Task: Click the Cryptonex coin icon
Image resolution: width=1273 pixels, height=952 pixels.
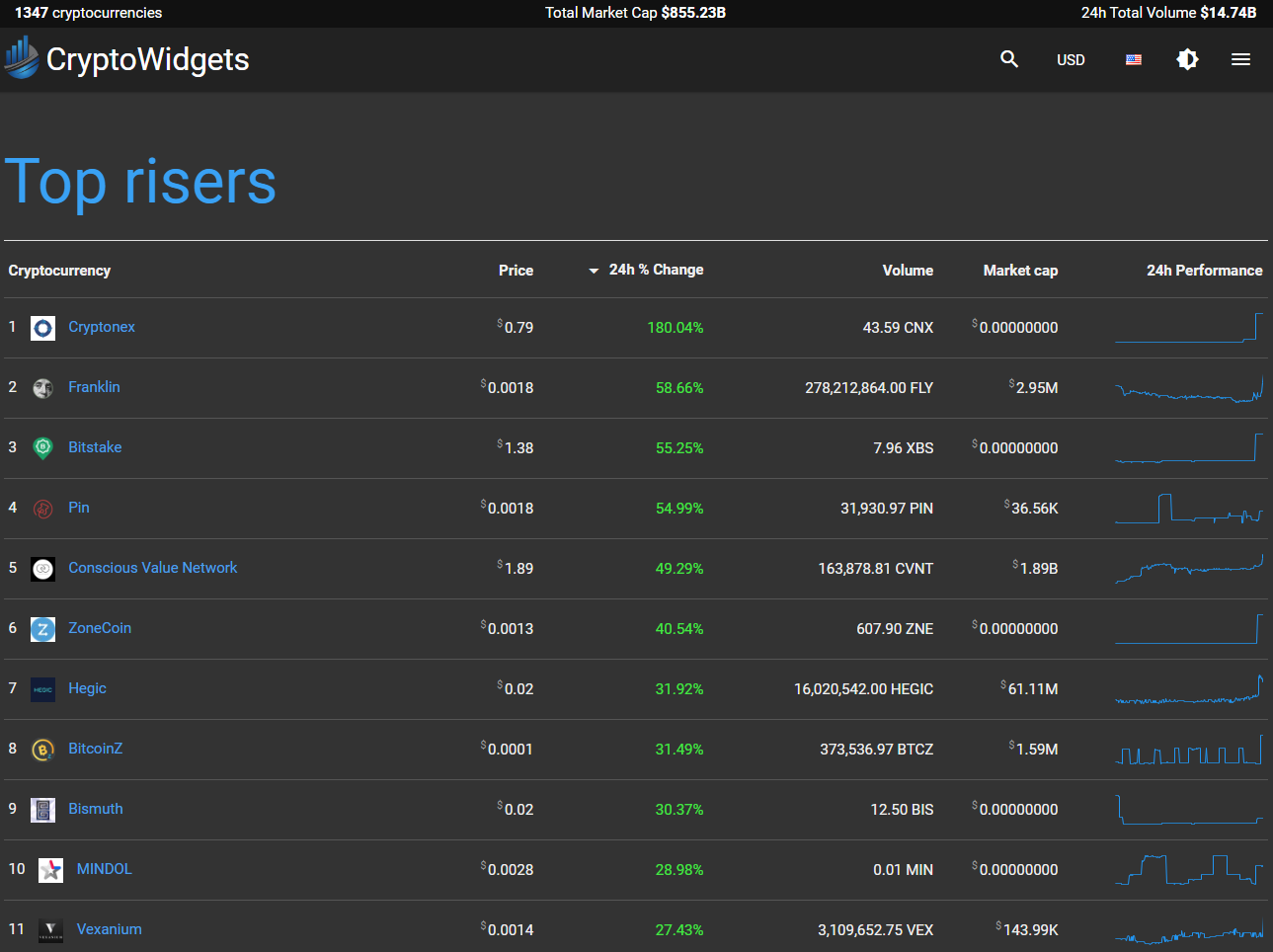Action: click(42, 328)
